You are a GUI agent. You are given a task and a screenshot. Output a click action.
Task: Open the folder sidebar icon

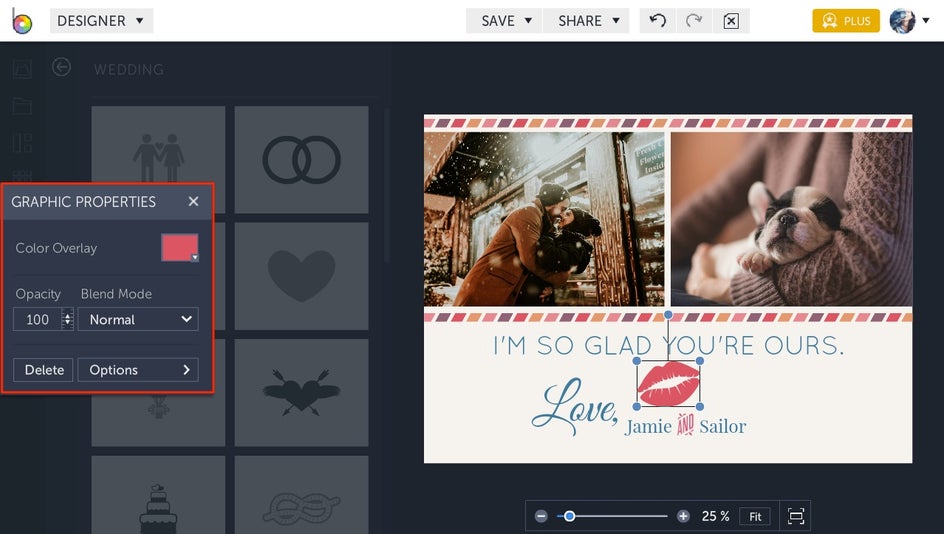tap(22, 106)
